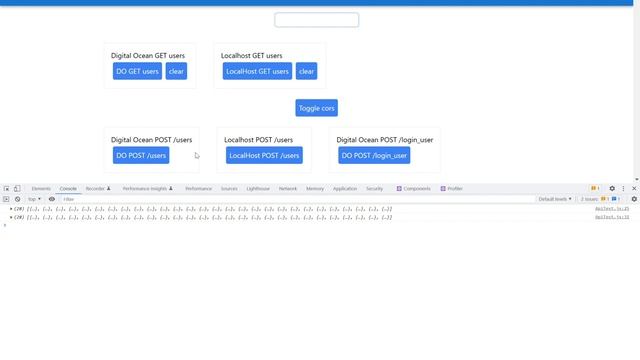Open console settings gear beside the issues count
Screen dimensions: 640x360
(634, 199)
